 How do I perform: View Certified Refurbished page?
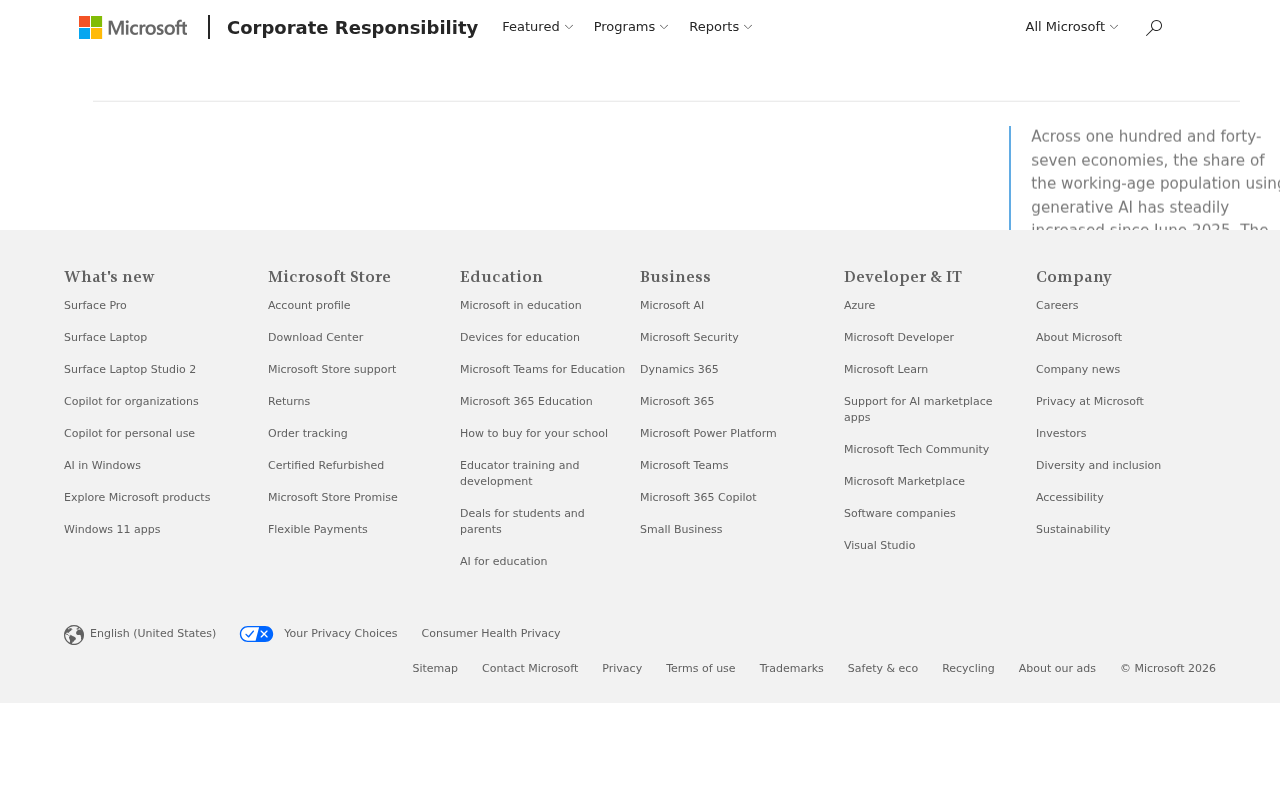(326, 466)
